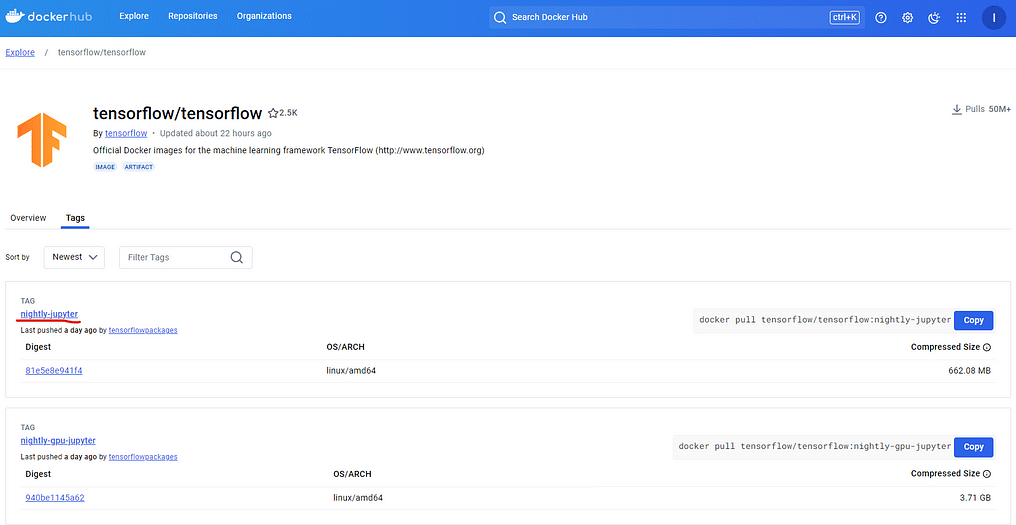Open Organizations in the header

(x=264, y=16)
